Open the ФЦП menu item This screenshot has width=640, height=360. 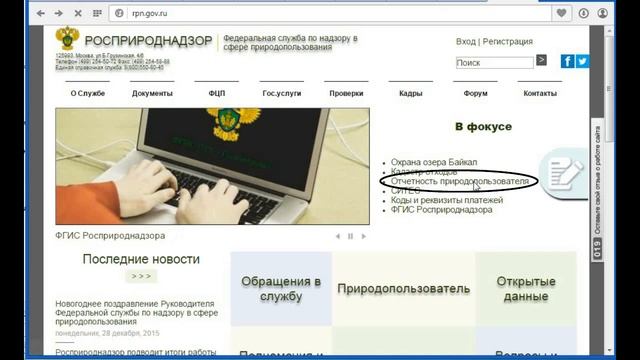click(x=217, y=93)
